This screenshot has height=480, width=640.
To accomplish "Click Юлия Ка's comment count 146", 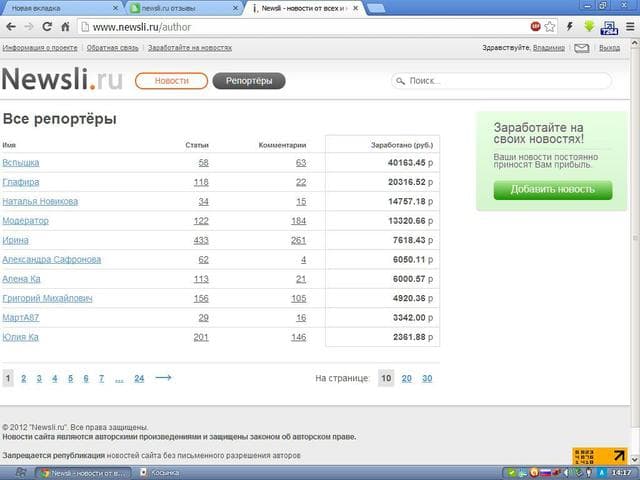I will (x=298, y=337).
